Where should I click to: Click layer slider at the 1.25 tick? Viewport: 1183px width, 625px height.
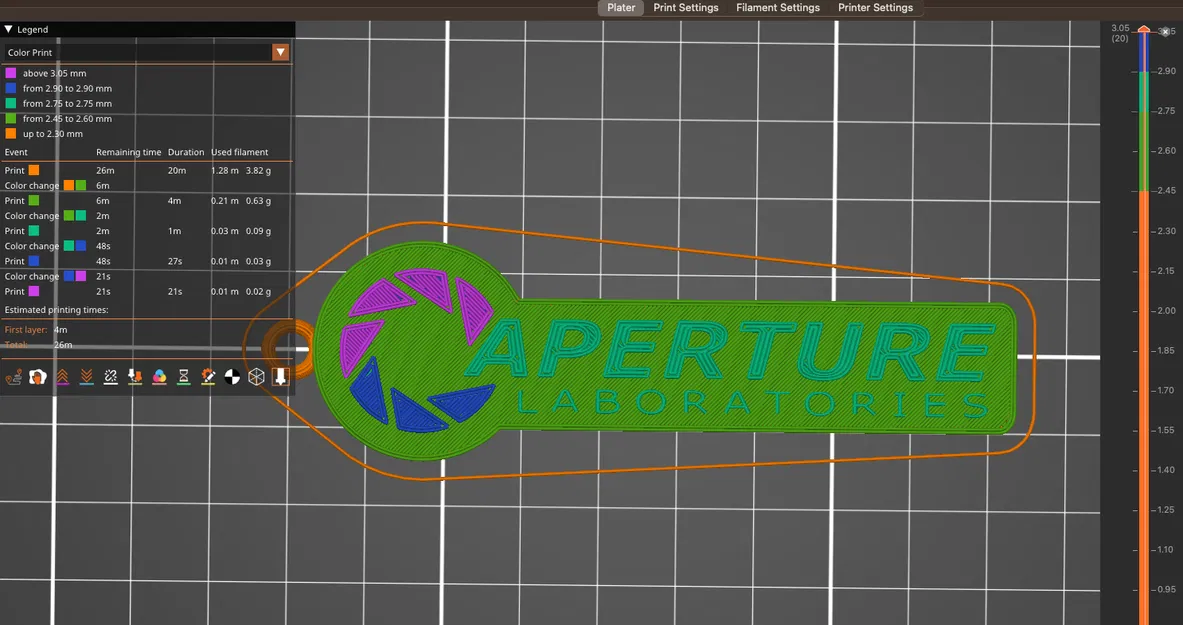(x=1144, y=510)
